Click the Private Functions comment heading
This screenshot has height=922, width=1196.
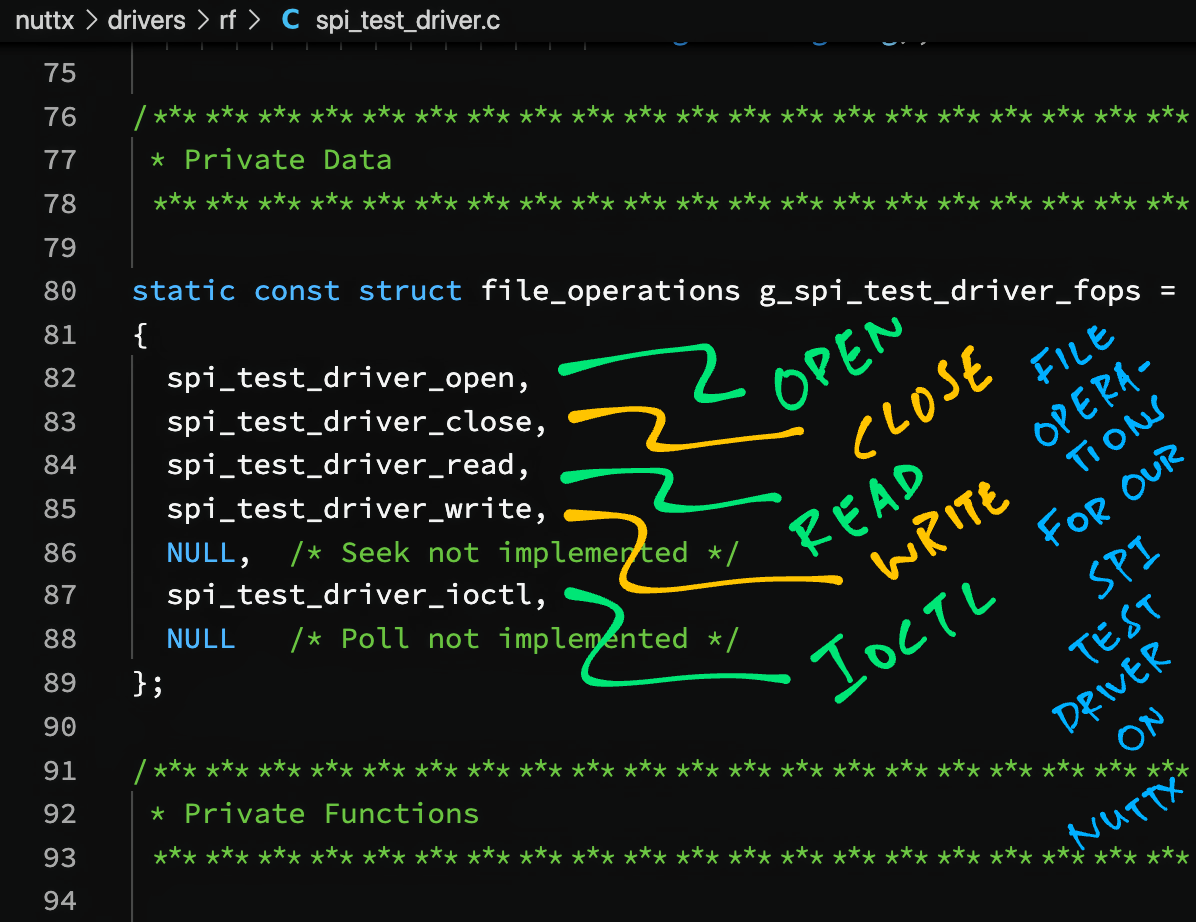click(331, 814)
